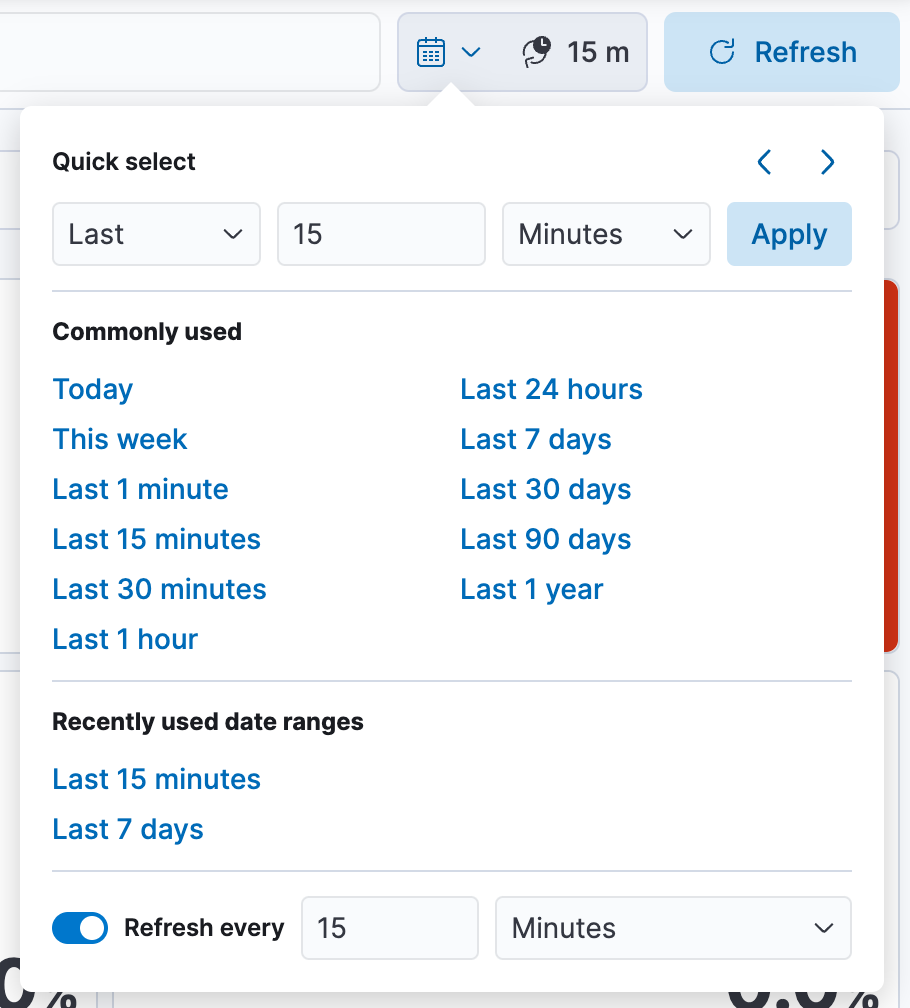Click the circular refresh arrow icon
This screenshot has width=910, height=1008.
pyautogui.click(x=719, y=52)
